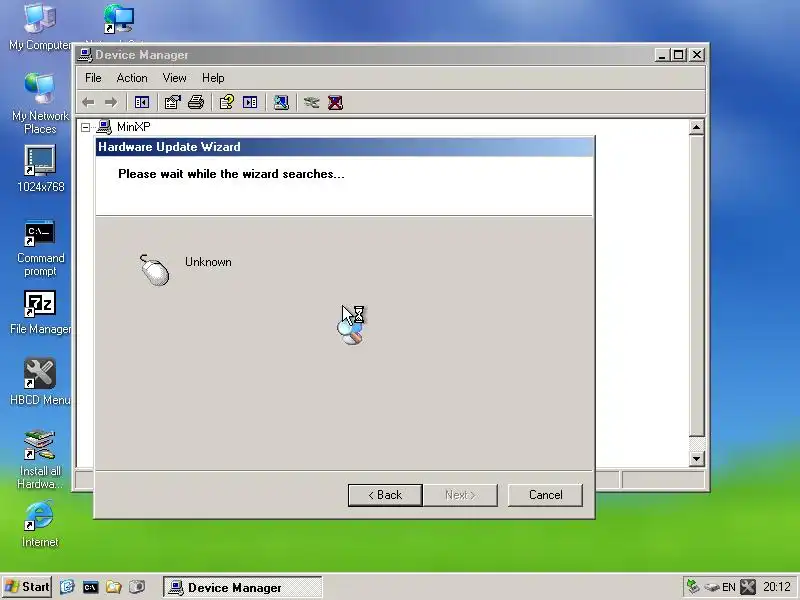Click the vertical scrollbar thumb in Device Manager
The image size is (800, 600).
[x=696, y=285]
